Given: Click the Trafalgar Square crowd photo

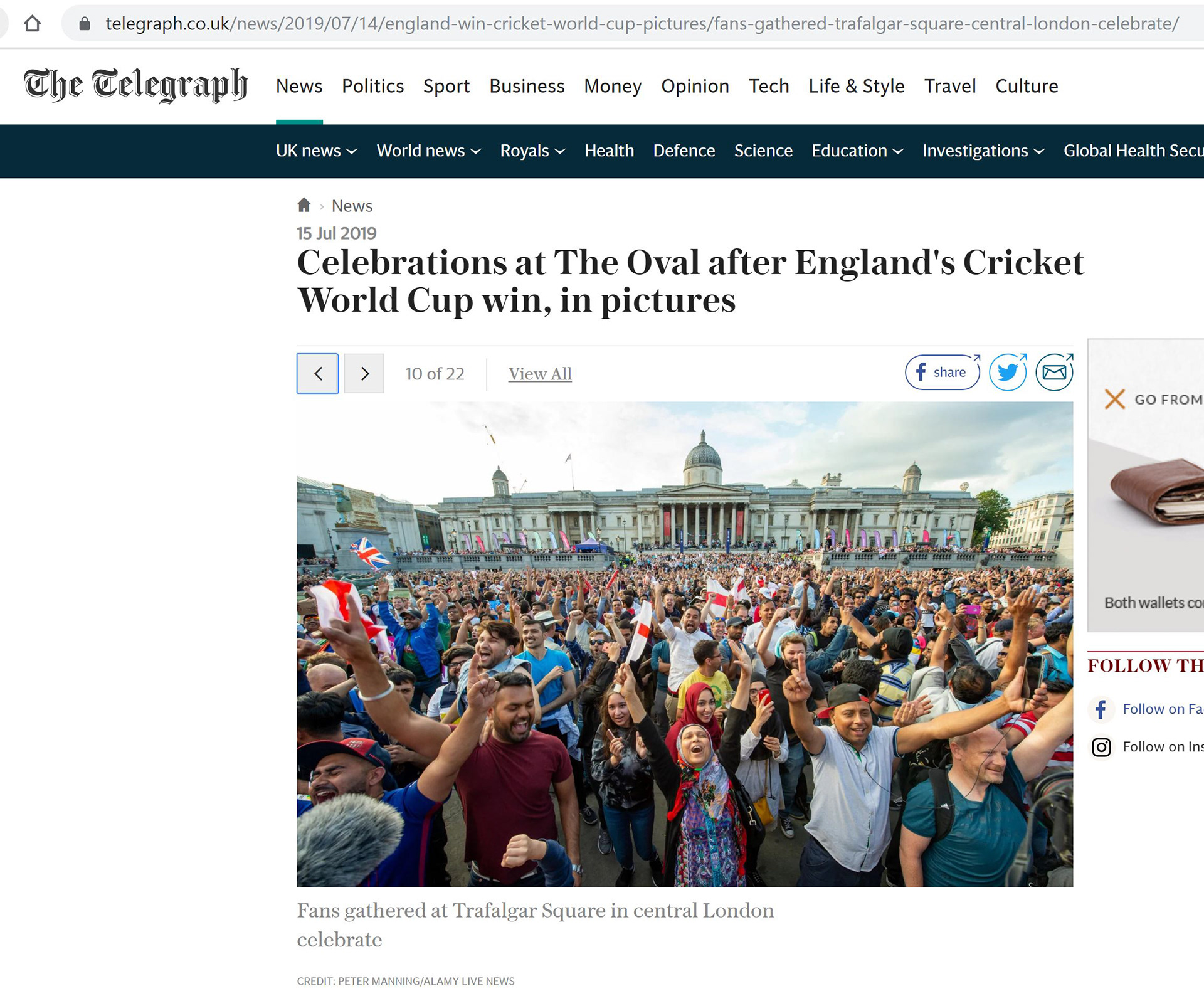Looking at the screenshot, I should coord(685,643).
